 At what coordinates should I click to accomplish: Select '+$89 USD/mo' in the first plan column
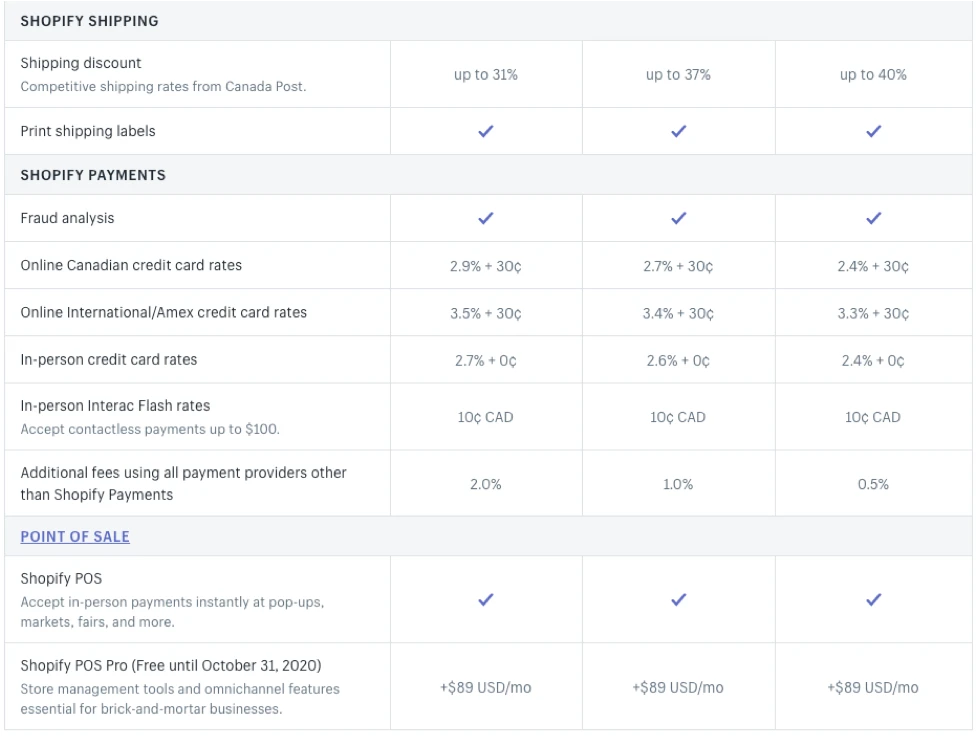click(x=485, y=688)
